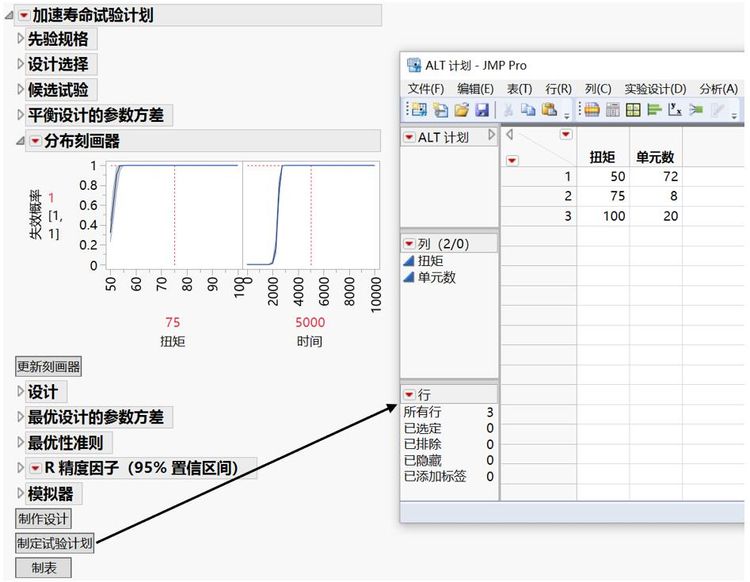Click the Cut scissors icon
Viewport: 750px width, 582px height.
point(508,110)
